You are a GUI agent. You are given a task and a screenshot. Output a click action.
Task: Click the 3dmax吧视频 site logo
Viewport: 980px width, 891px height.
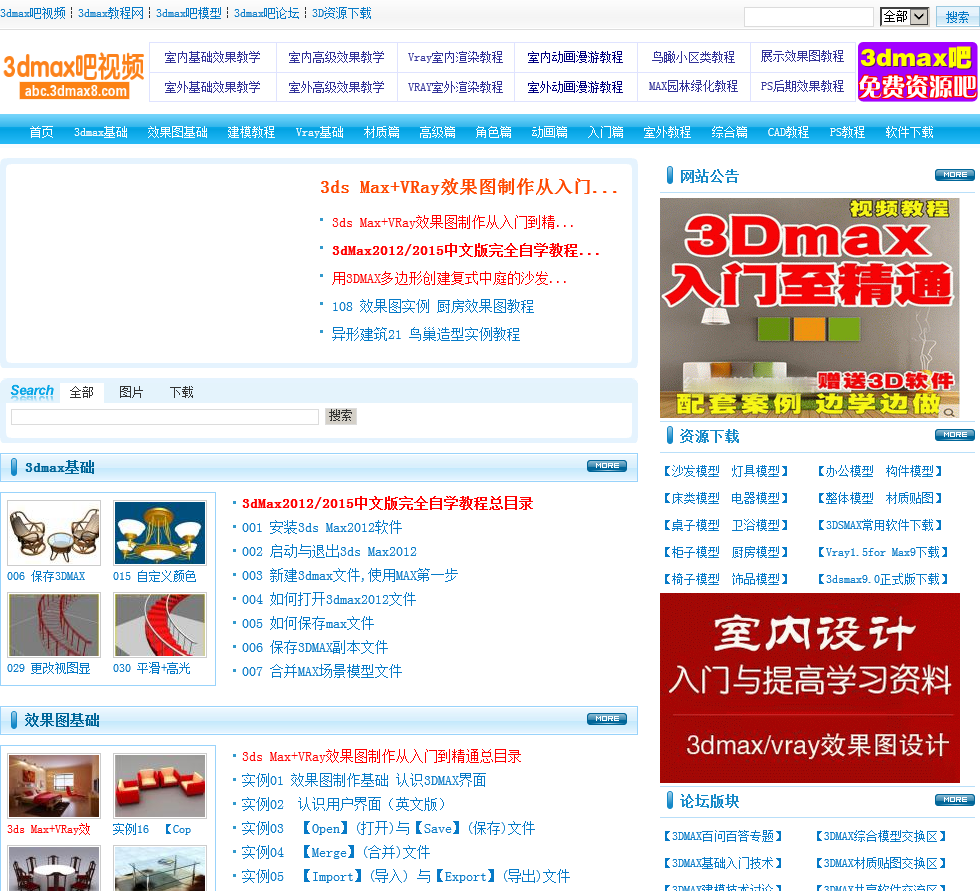(x=74, y=75)
